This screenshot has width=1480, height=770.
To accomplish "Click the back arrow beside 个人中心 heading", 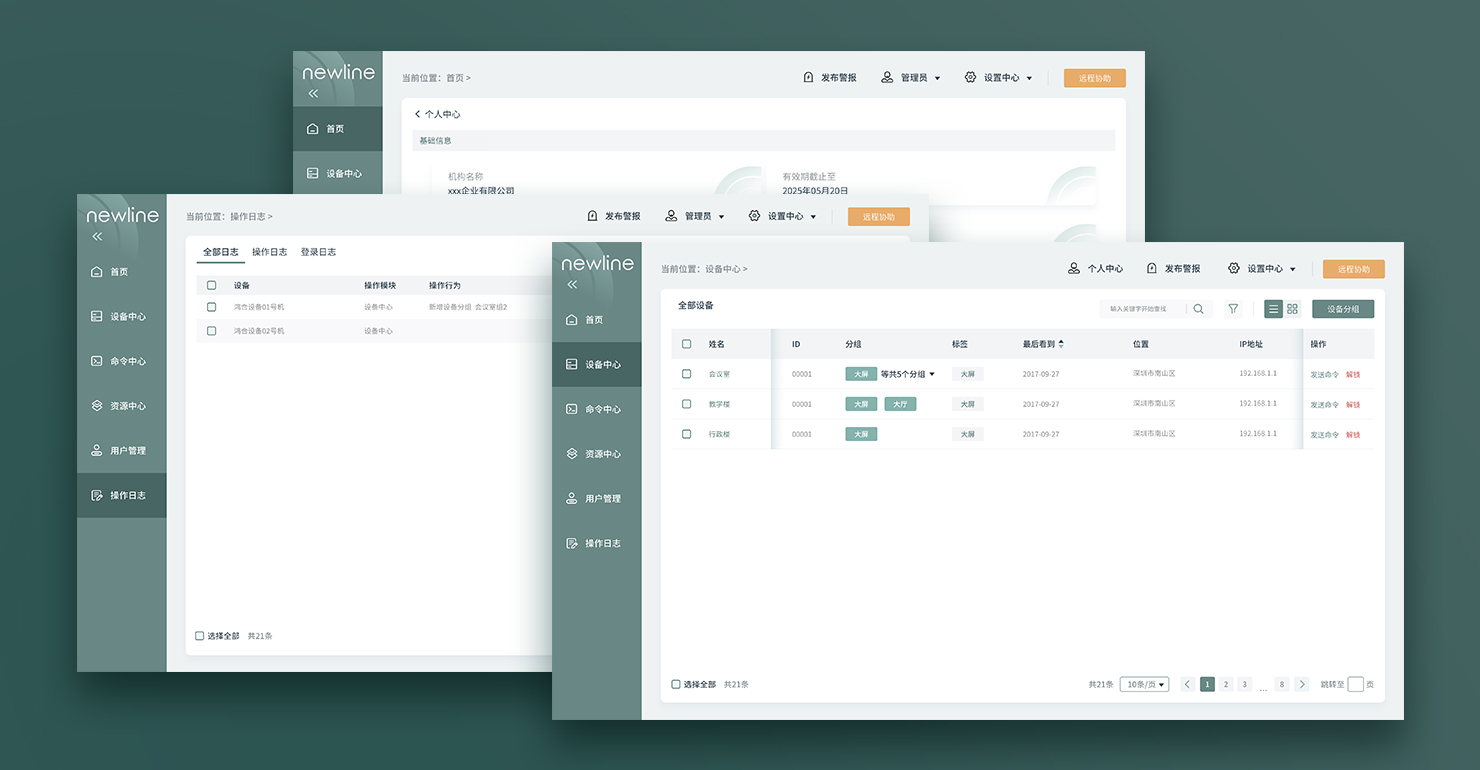I will [x=418, y=114].
